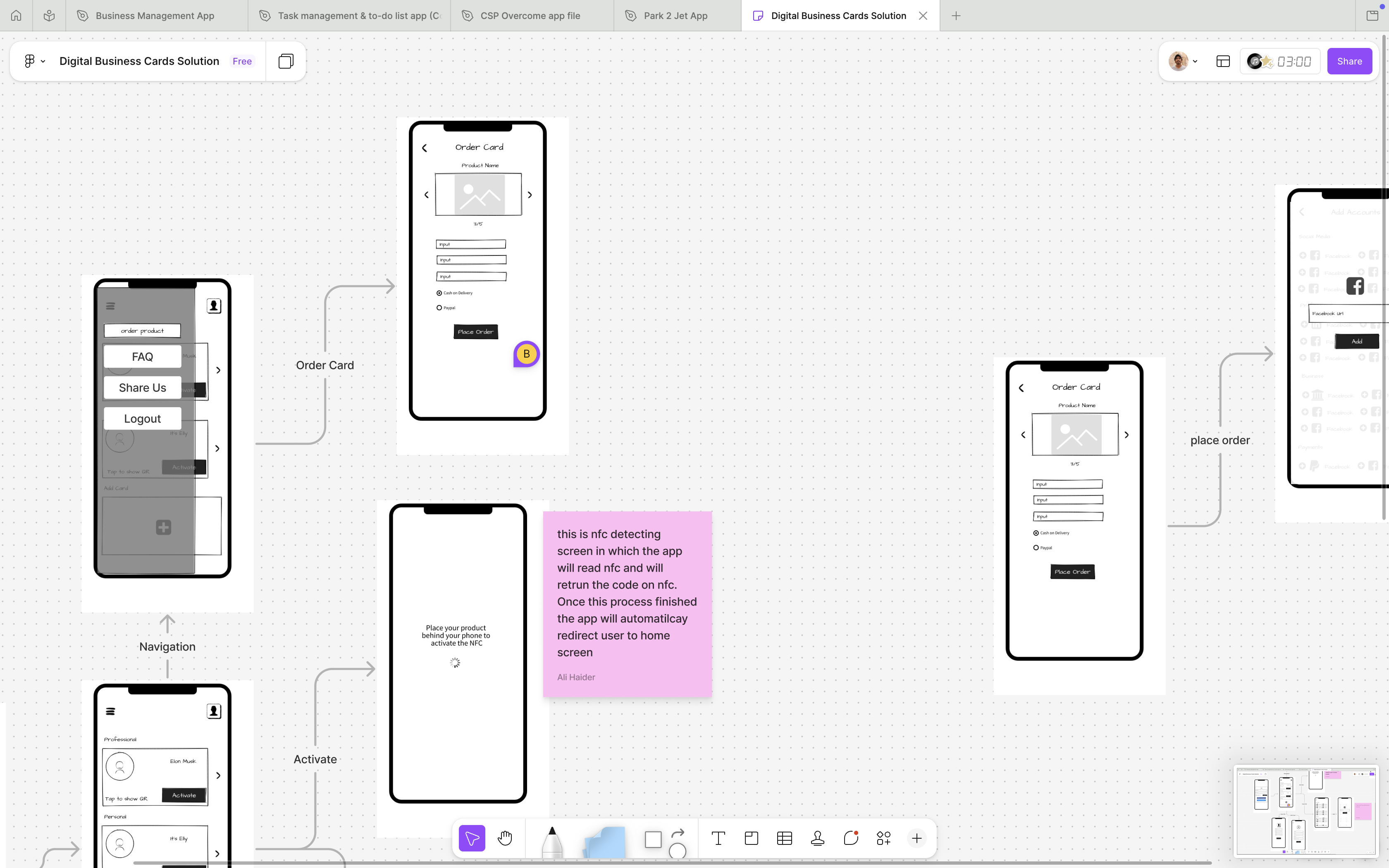
Task: Click hamburger menu in the Professional home wireframe
Action: click(x=110, y=711)
